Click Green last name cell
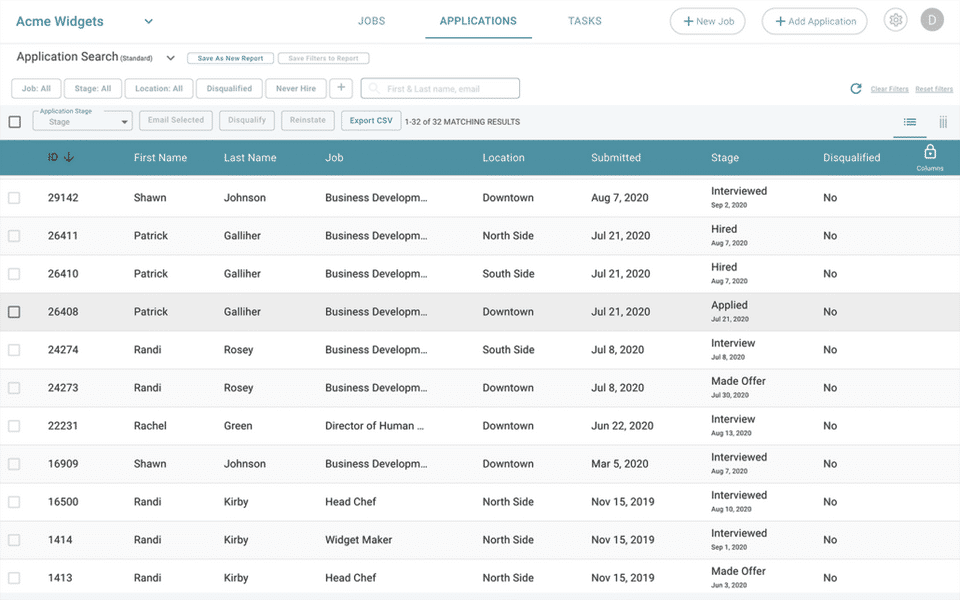Screen dimensions: 960x600 click(x=238, y=426)
